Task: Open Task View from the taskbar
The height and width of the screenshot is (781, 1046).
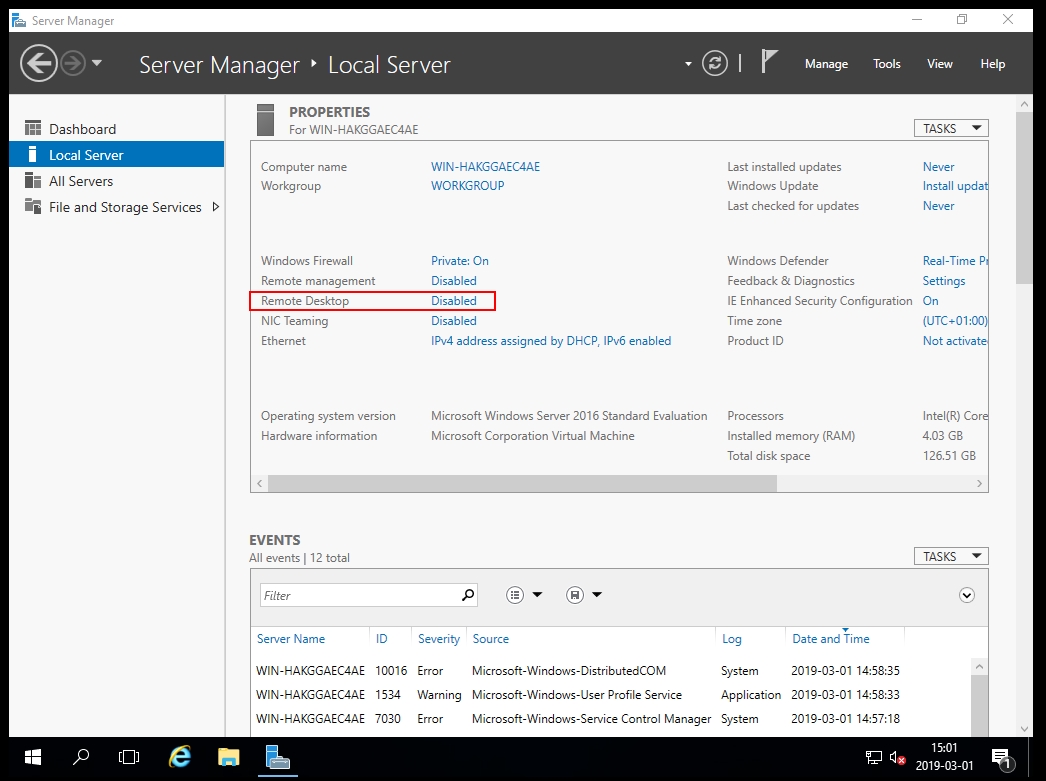Action: coord(129,757)
